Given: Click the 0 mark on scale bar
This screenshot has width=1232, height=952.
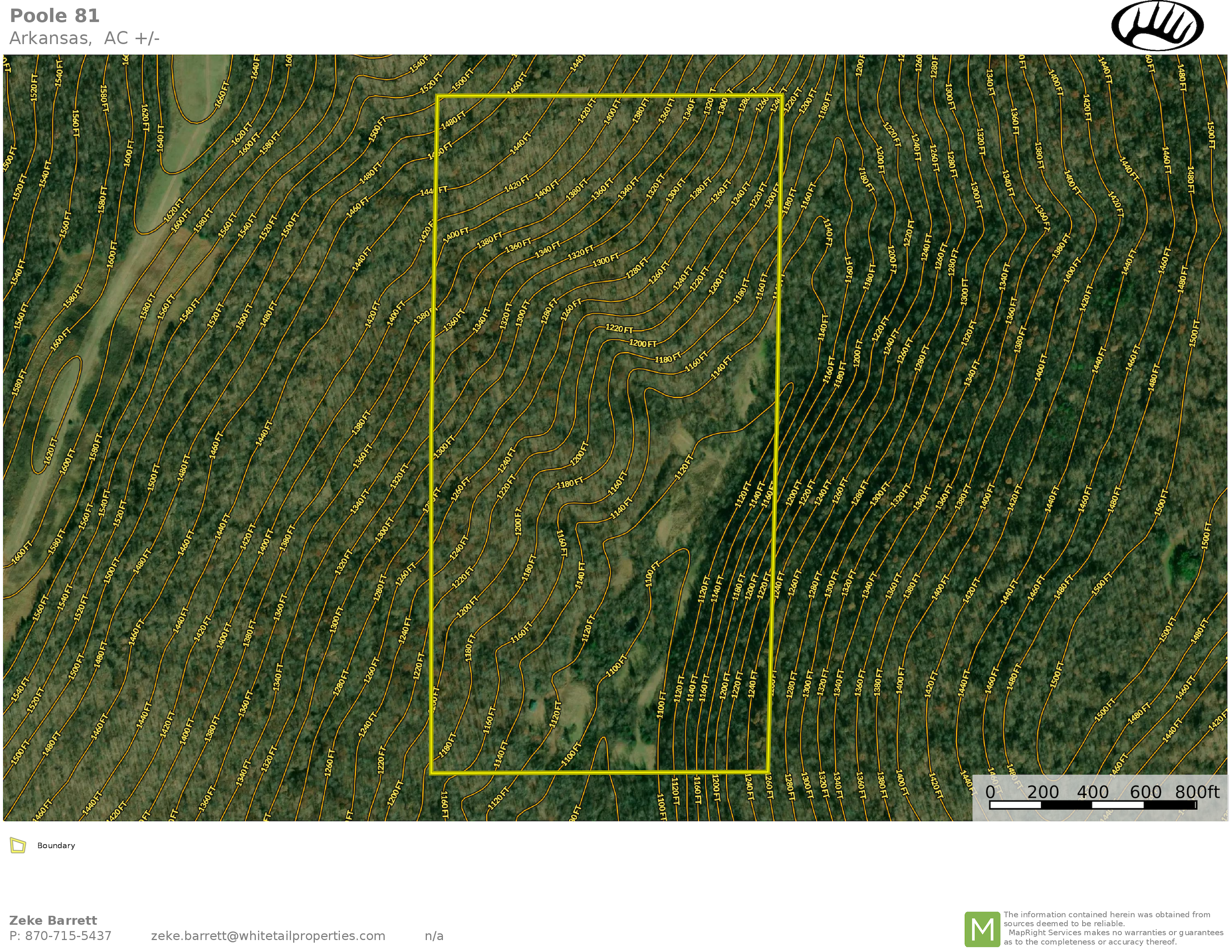Looking at the screenshot, I should pos(990,792).
